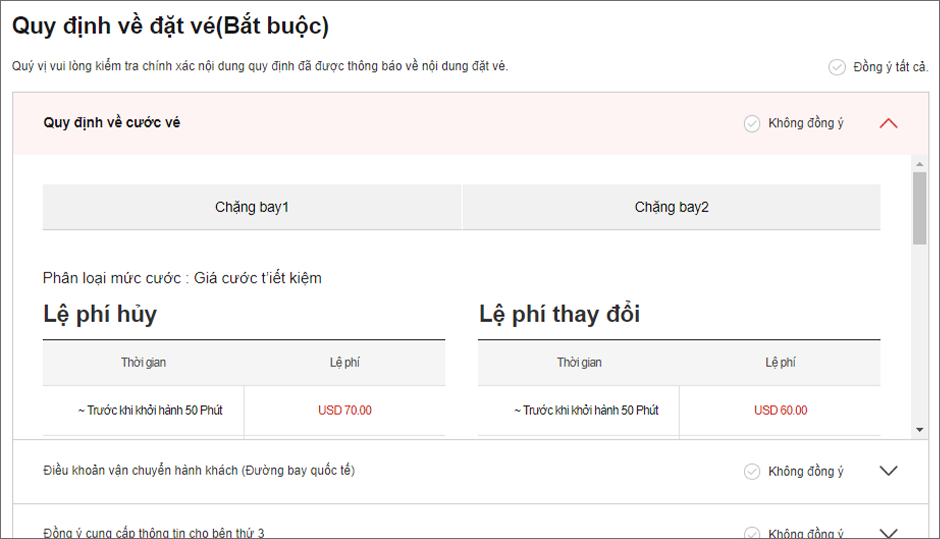Click the scroll down arrow of fare panel
The width and height of the screenshot is (940, 539).
coord(920,429)
